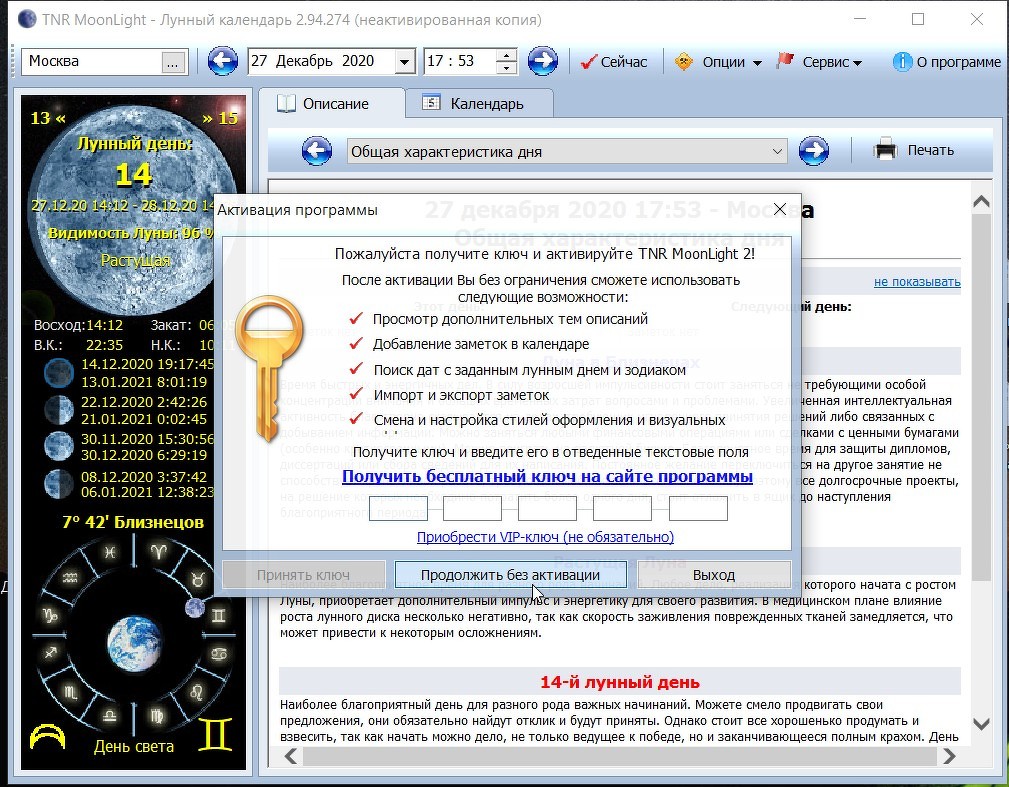The width and height of the screenshot is (1009, 787).
Task: Click the first quarter moon phase icon
Action: 58,409
